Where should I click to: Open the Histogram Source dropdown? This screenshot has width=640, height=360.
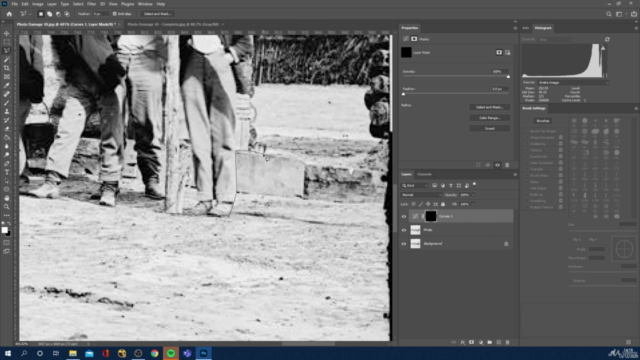pyautogui.click(x=573, y=82)
